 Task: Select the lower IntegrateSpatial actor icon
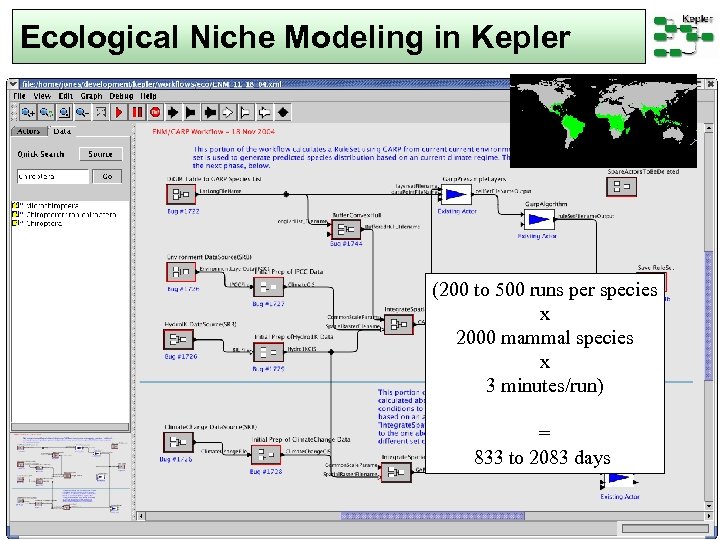(396, 472)
